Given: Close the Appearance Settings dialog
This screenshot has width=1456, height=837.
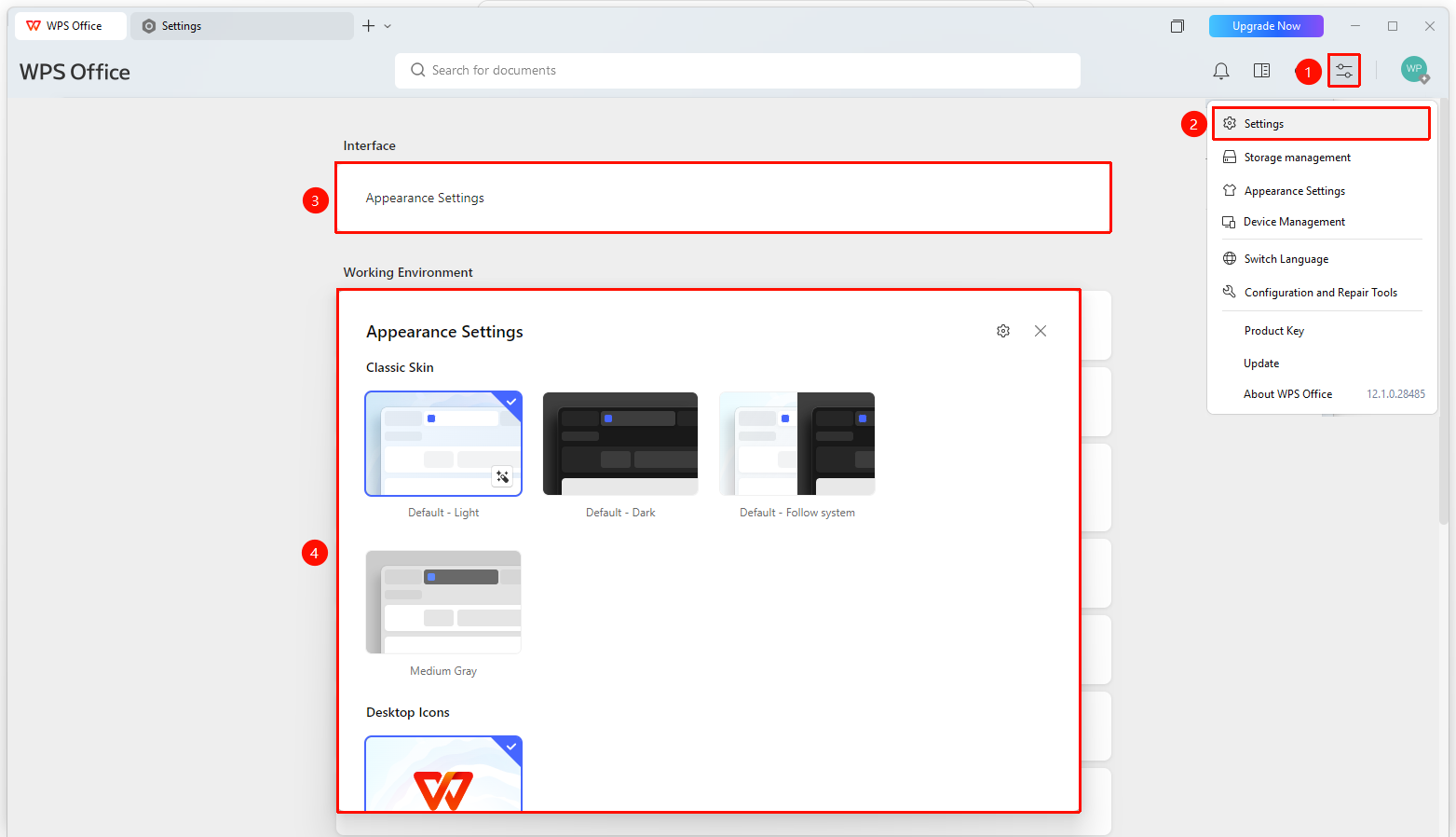Looking at the screenshot, I should point(1041,331).
